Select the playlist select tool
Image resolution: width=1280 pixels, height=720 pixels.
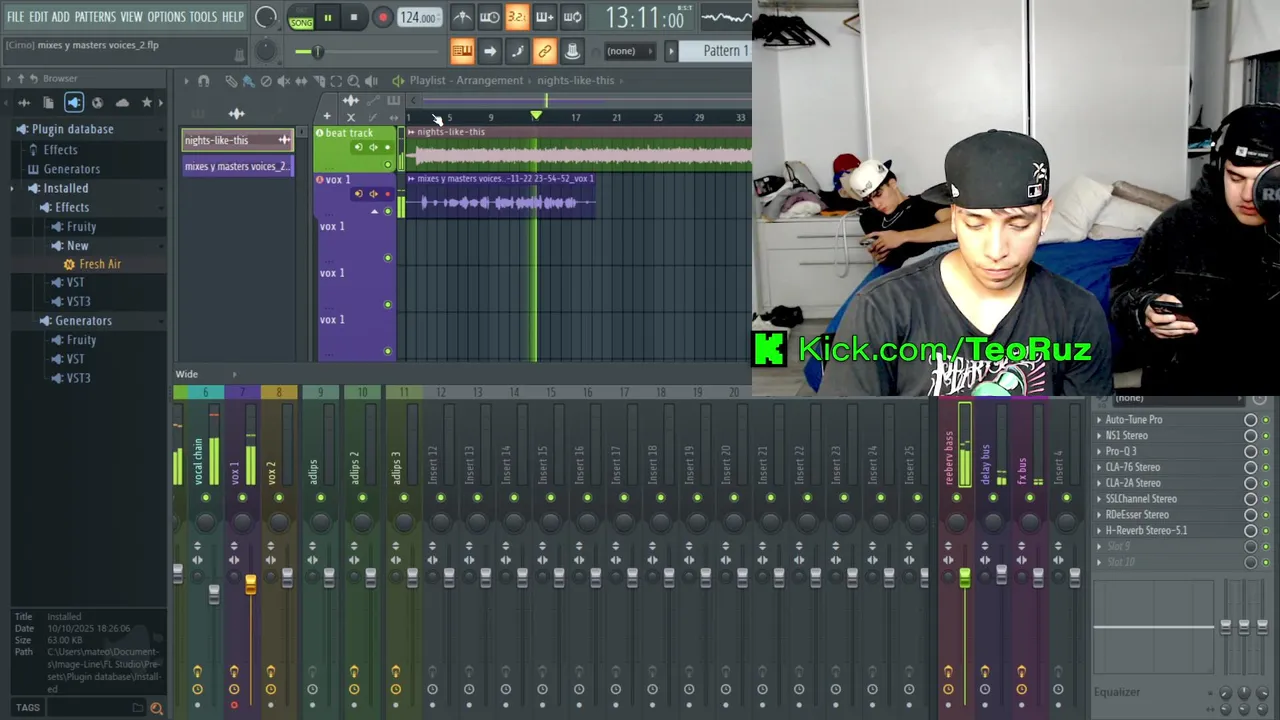pos(336,81)
